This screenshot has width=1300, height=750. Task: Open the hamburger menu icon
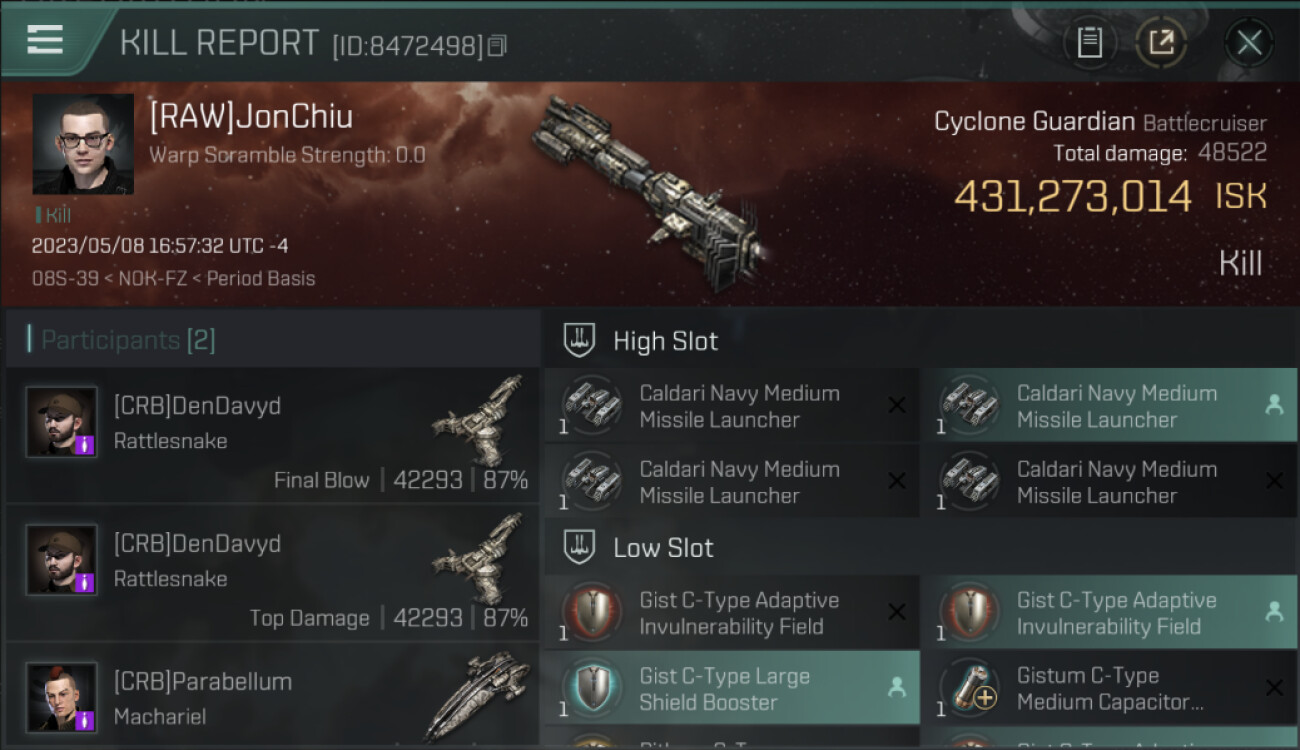coord(45,40)
